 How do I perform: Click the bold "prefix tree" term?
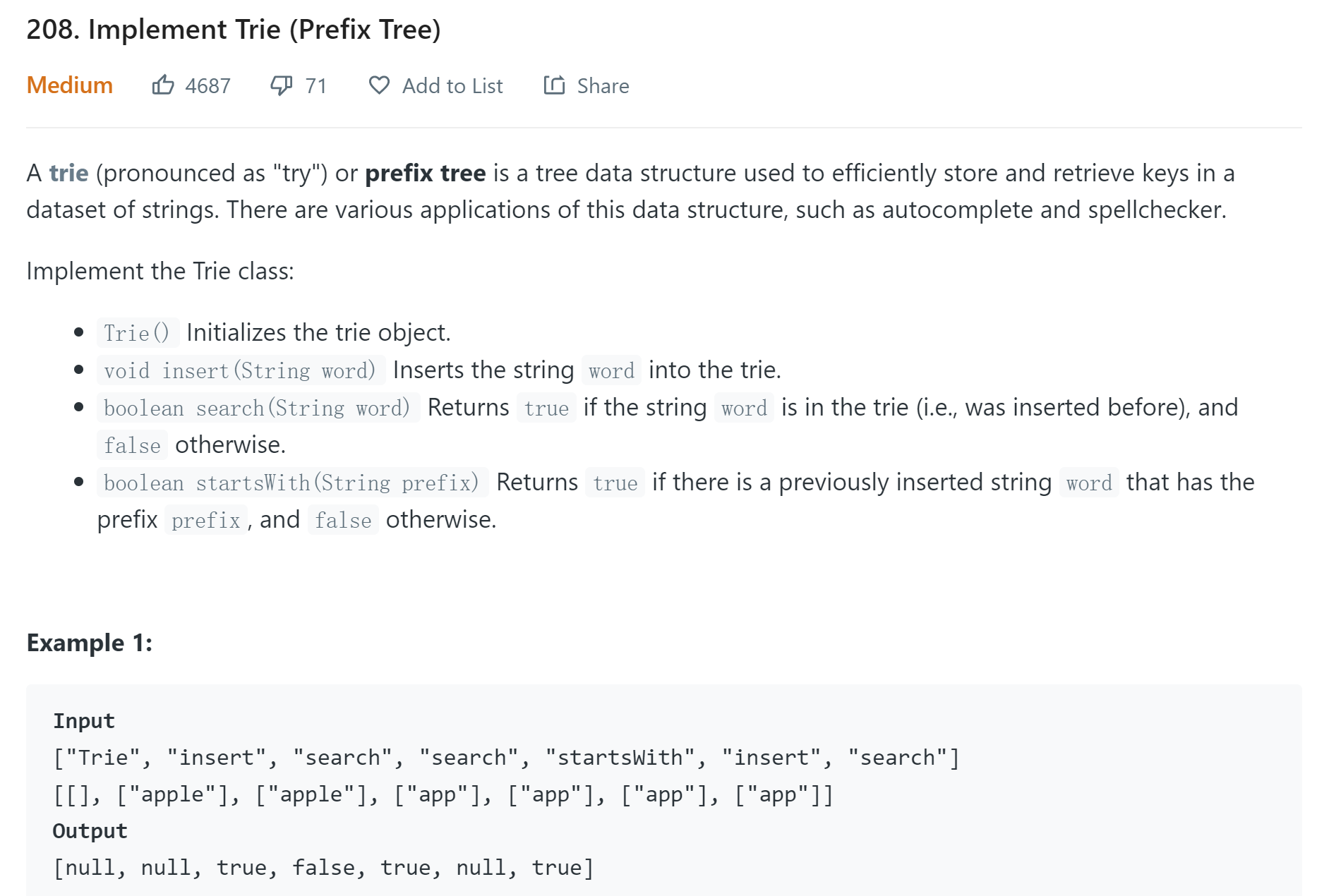(425, 173)
